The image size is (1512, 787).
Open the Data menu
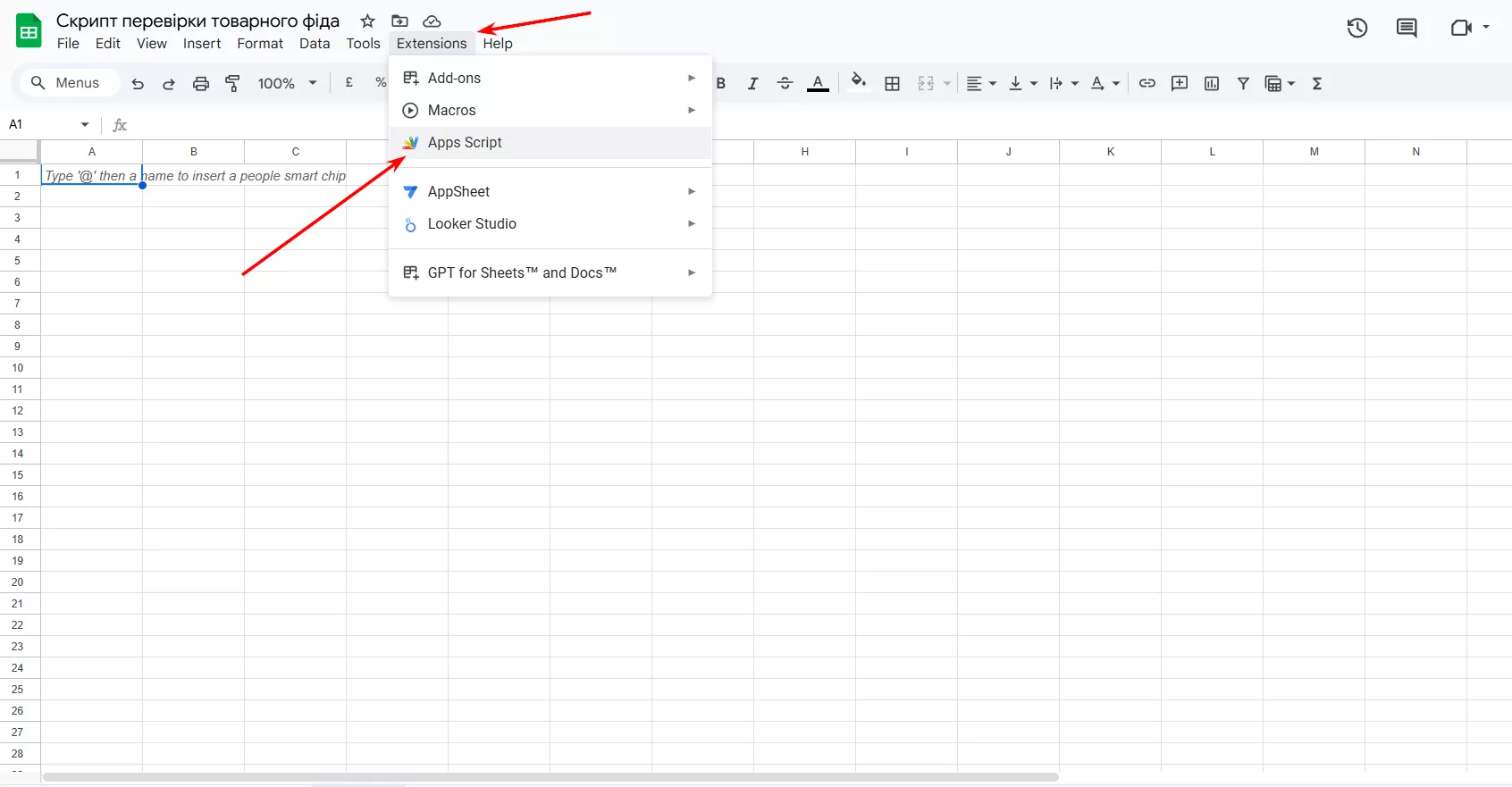click(x=314, y=44)
